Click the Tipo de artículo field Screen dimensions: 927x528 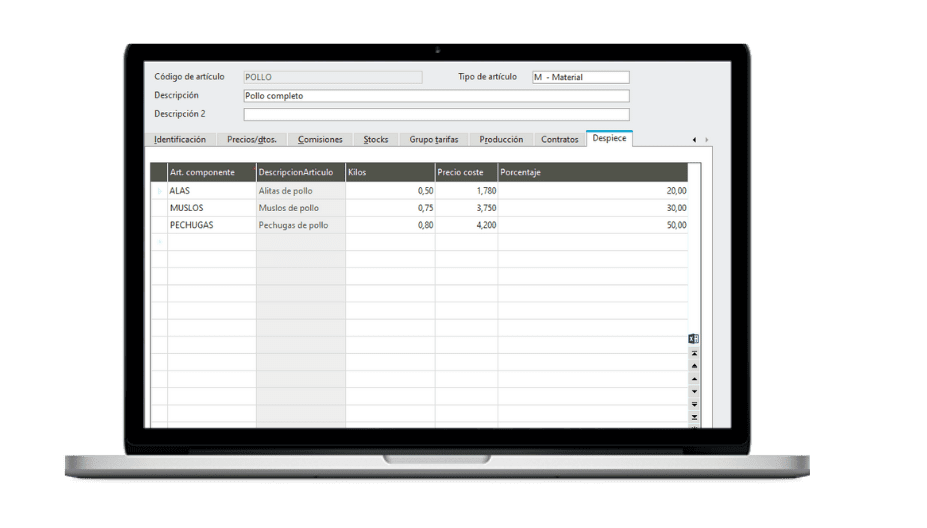(x=581, y=77)
